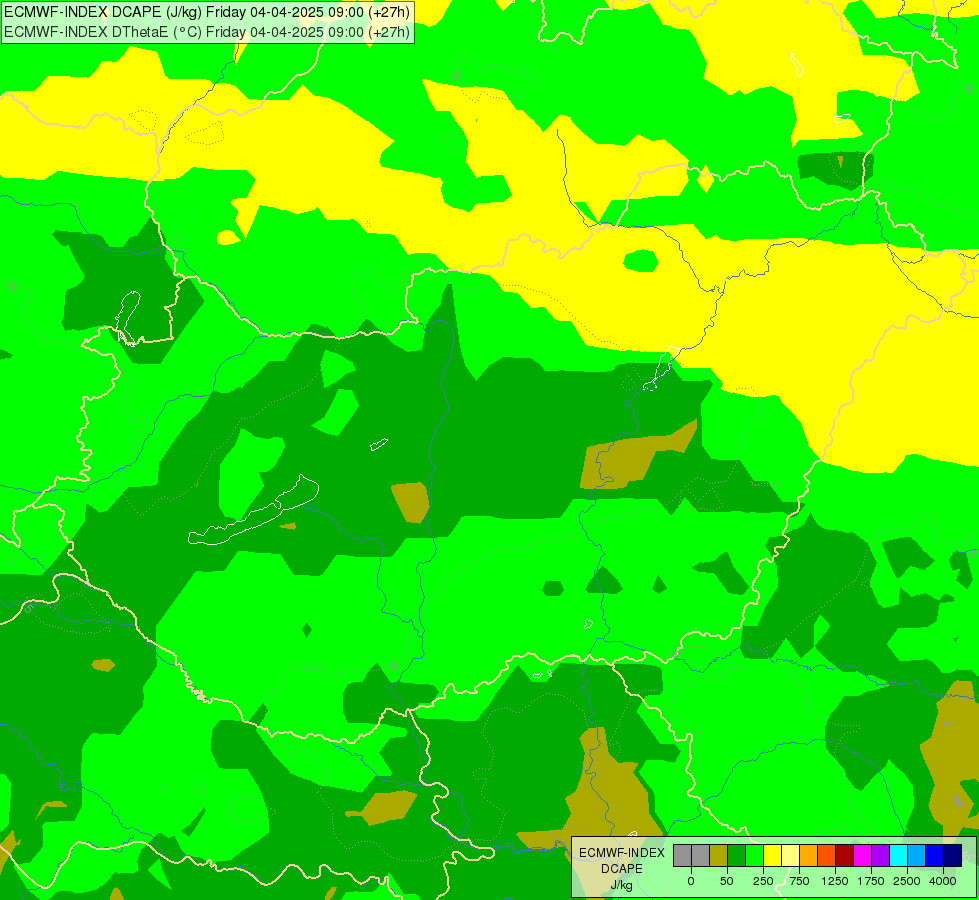Viewport: 979px width, 900px height.
Task: Click the orange legend swatch after 750
Action: [x=809, y=856]
